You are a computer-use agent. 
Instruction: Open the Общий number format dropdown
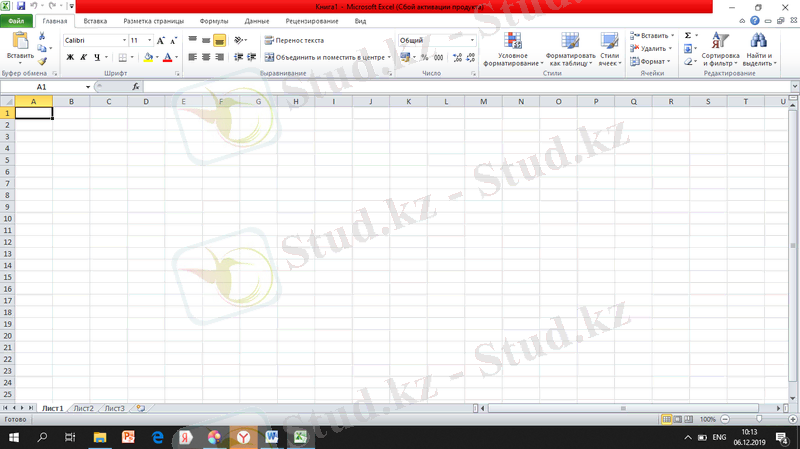coord(472,40)
